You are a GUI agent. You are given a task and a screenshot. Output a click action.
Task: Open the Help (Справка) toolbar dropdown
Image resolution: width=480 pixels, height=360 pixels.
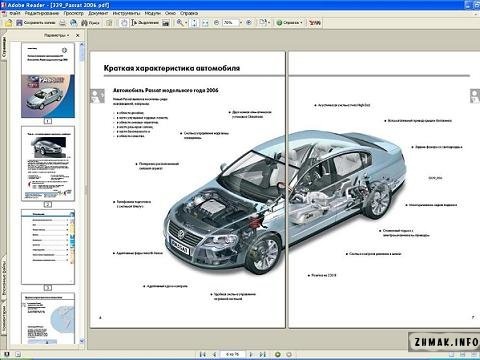[289, 23]
